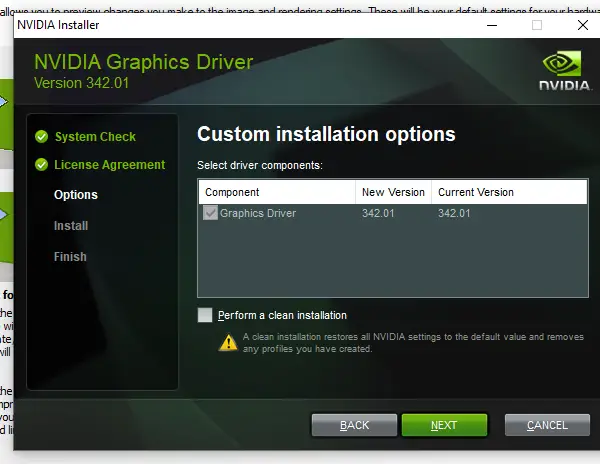Click the Current Version column header
600x464 pixels.
[x=509, y=192]
